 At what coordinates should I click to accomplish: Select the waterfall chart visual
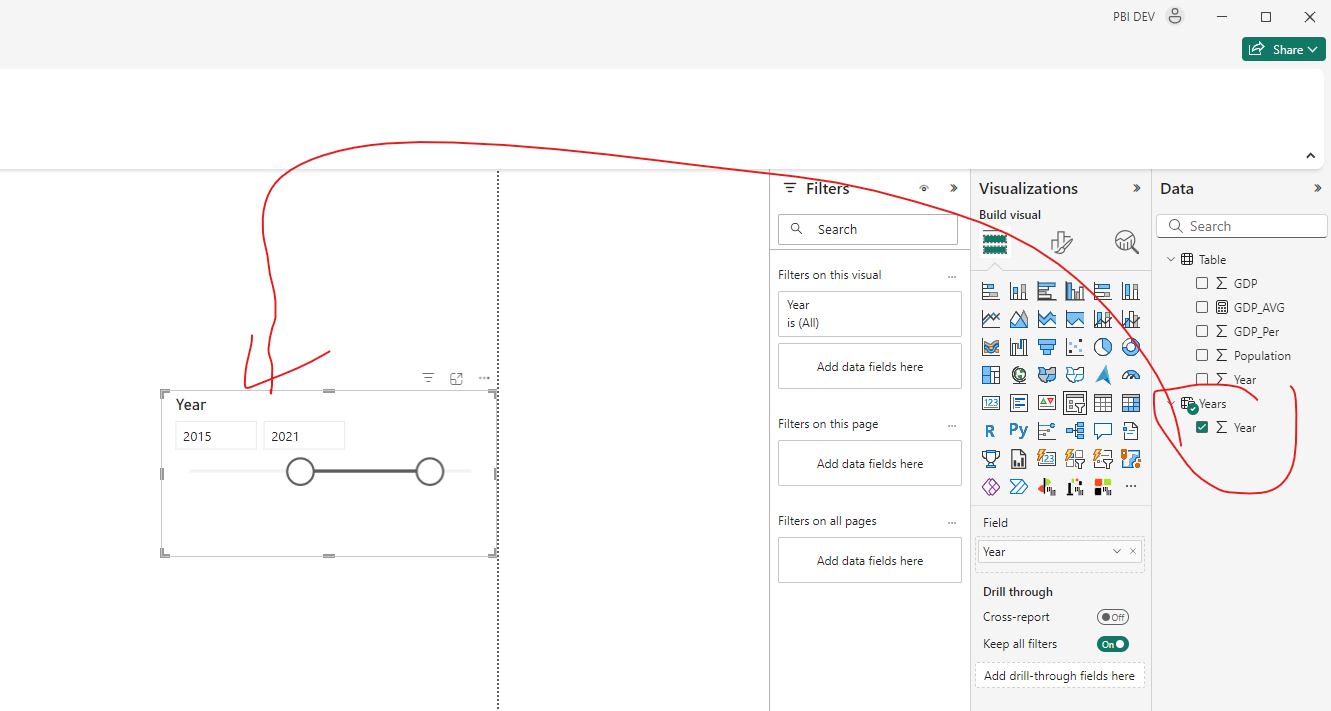click(1019, 347)
